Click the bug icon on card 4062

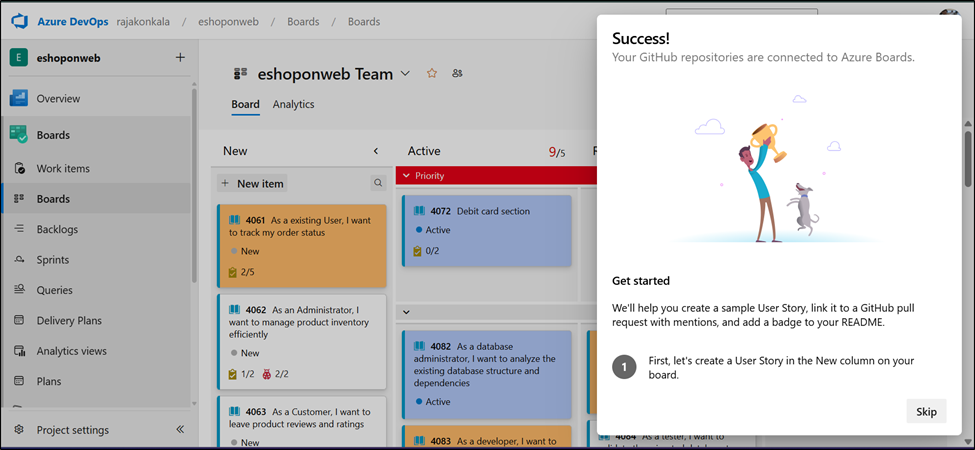coord(266,374)
